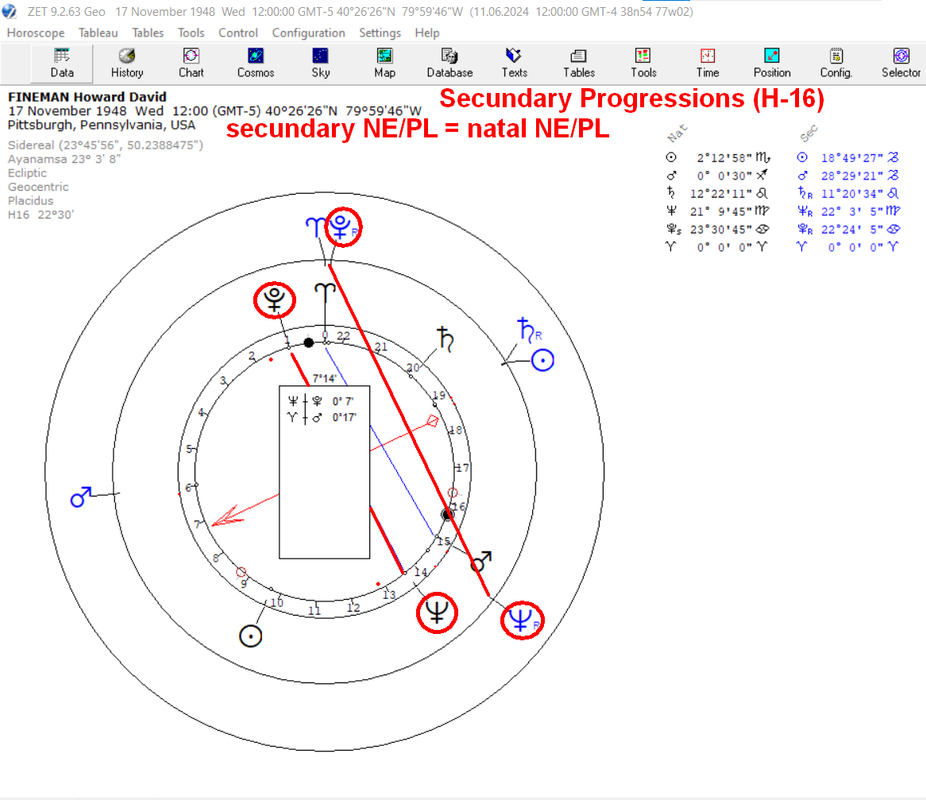Image resolution: width=926 pixels, height=800 pixels.
Task: Click the black natal Neptune glyph
Action: pyautogui.click(x=437, y=612)
